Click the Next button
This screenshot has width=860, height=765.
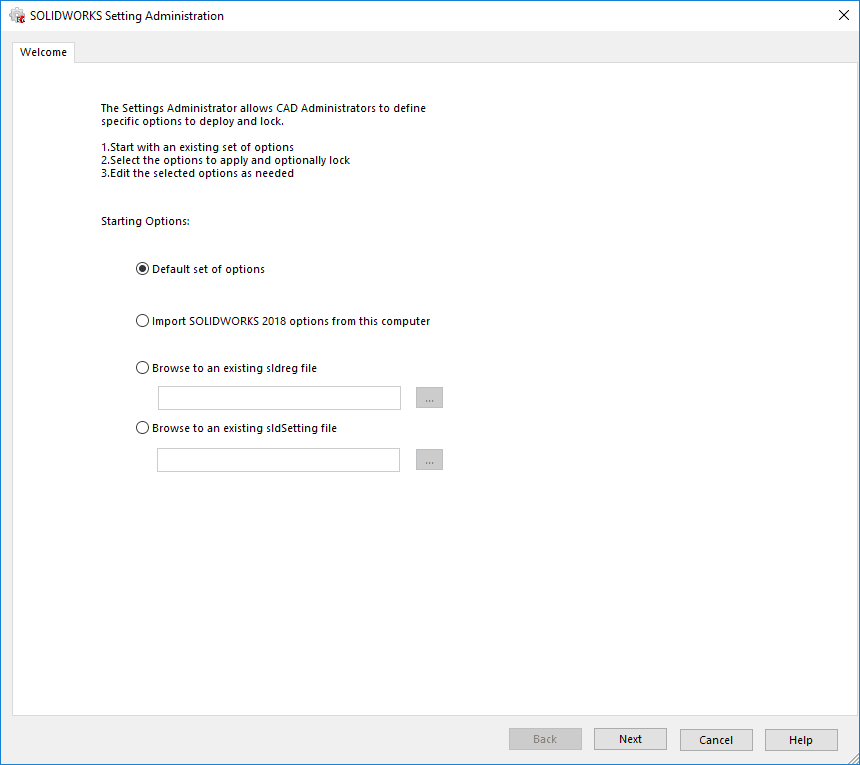pyautogui.click(x=630, y=739)
